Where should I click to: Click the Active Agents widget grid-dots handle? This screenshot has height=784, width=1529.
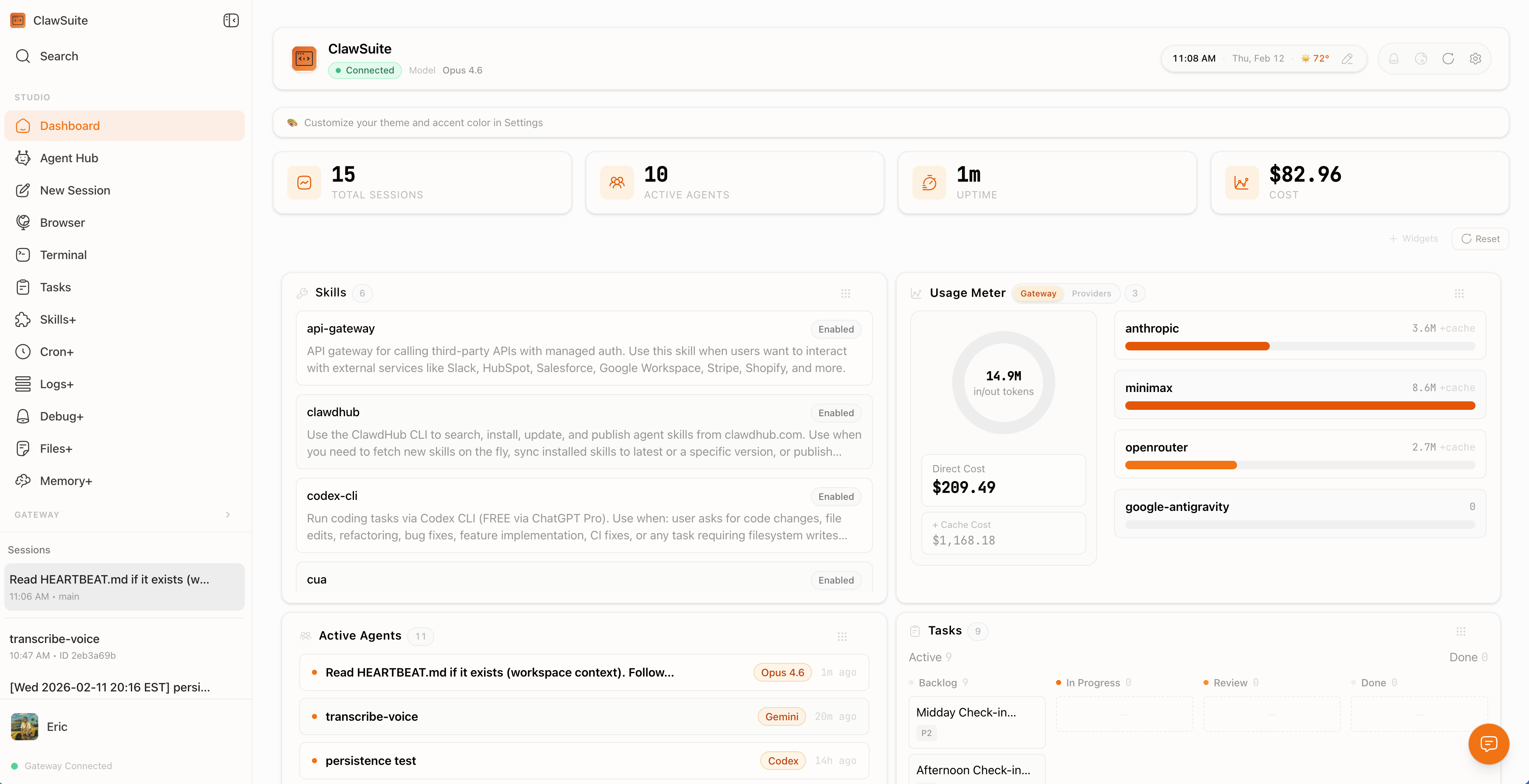[x=842, y=636]
